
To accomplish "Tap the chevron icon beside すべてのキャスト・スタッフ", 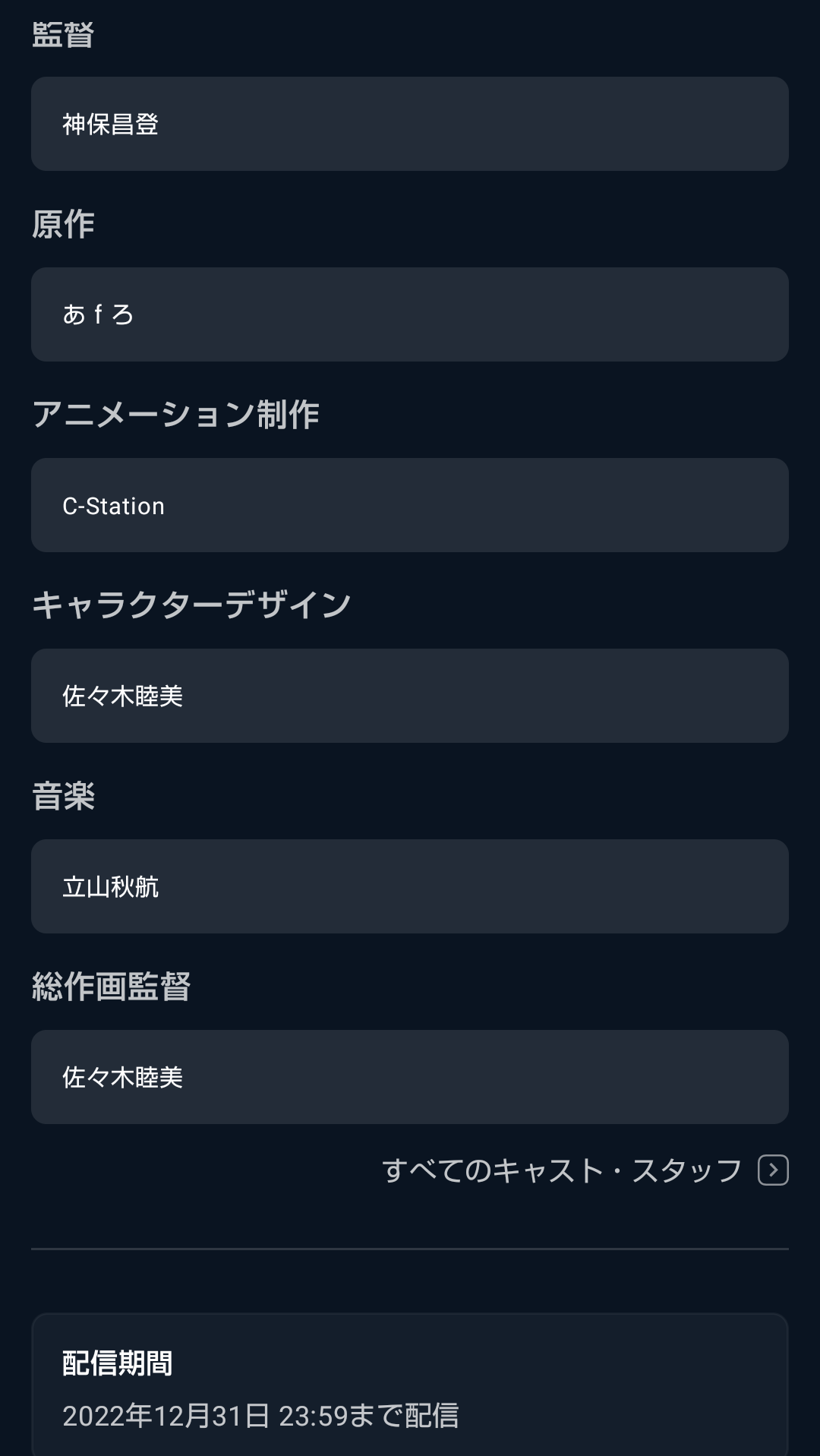I will click(x=773, y=1170).
